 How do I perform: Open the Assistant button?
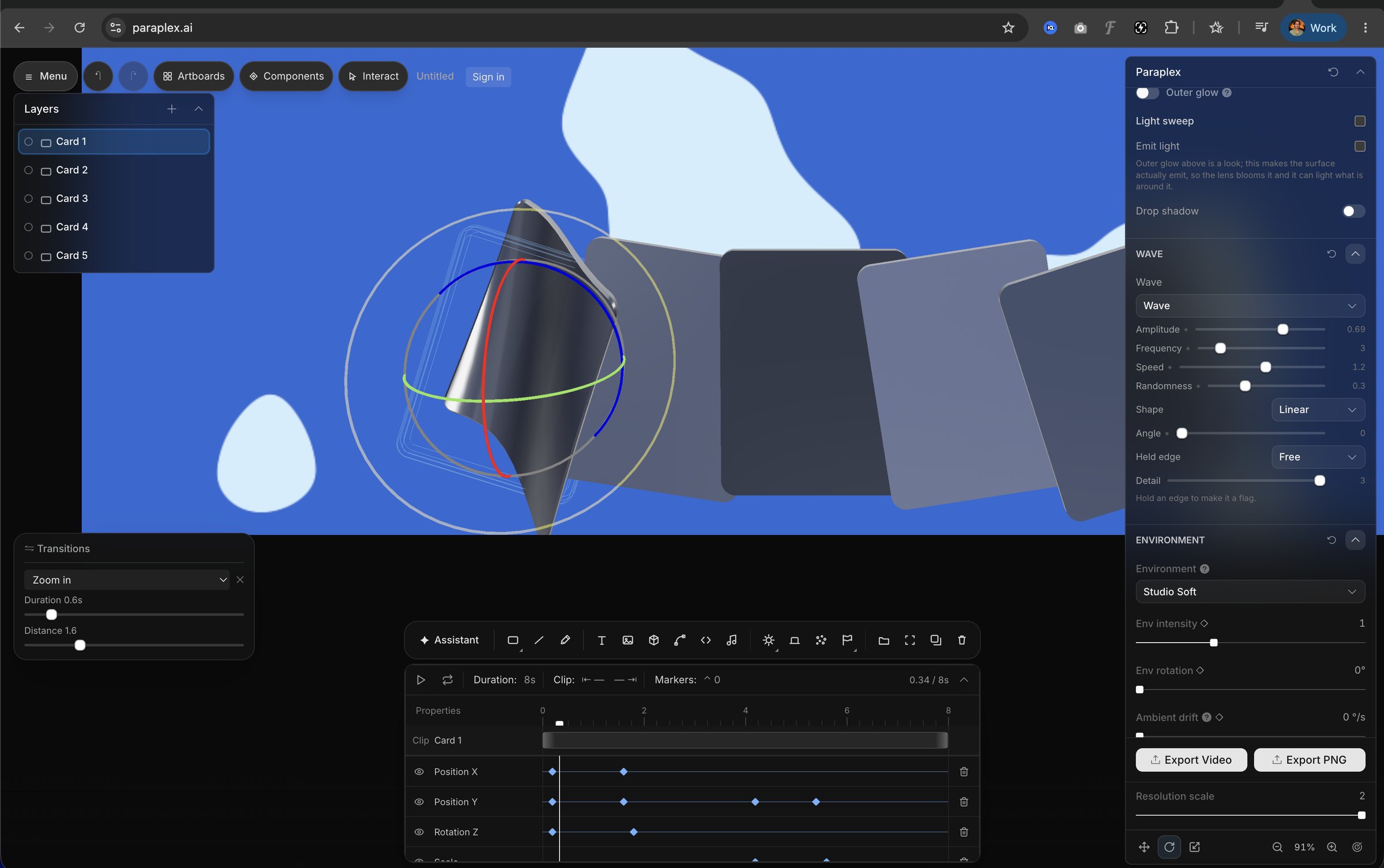coord(449,640)
